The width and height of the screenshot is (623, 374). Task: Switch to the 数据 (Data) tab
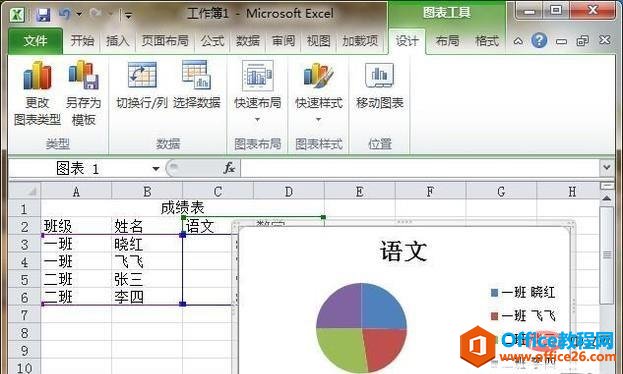tap(248, 41)
